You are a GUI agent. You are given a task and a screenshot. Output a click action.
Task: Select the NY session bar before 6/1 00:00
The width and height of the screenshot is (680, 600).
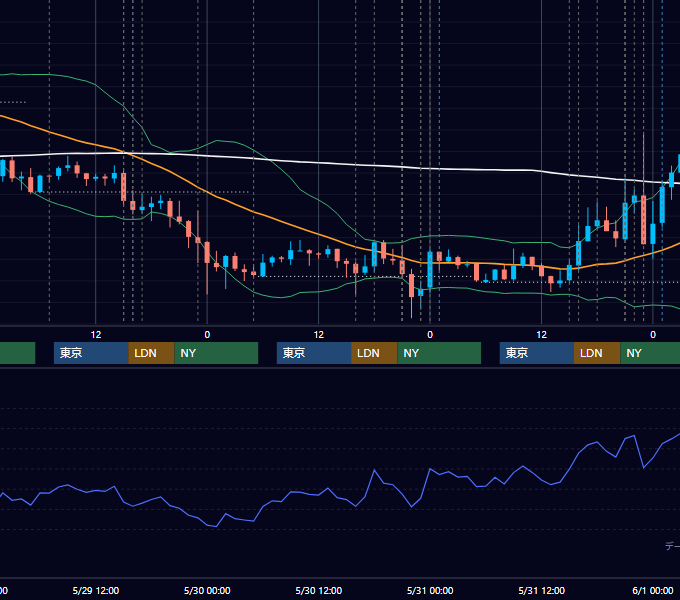click(x=650, y=353)
